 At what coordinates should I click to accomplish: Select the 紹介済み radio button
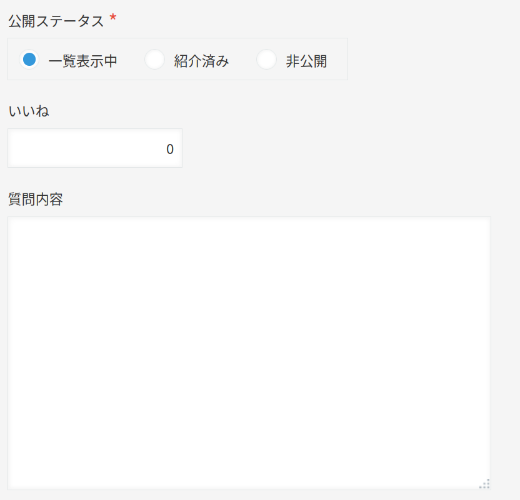[154, 60]
